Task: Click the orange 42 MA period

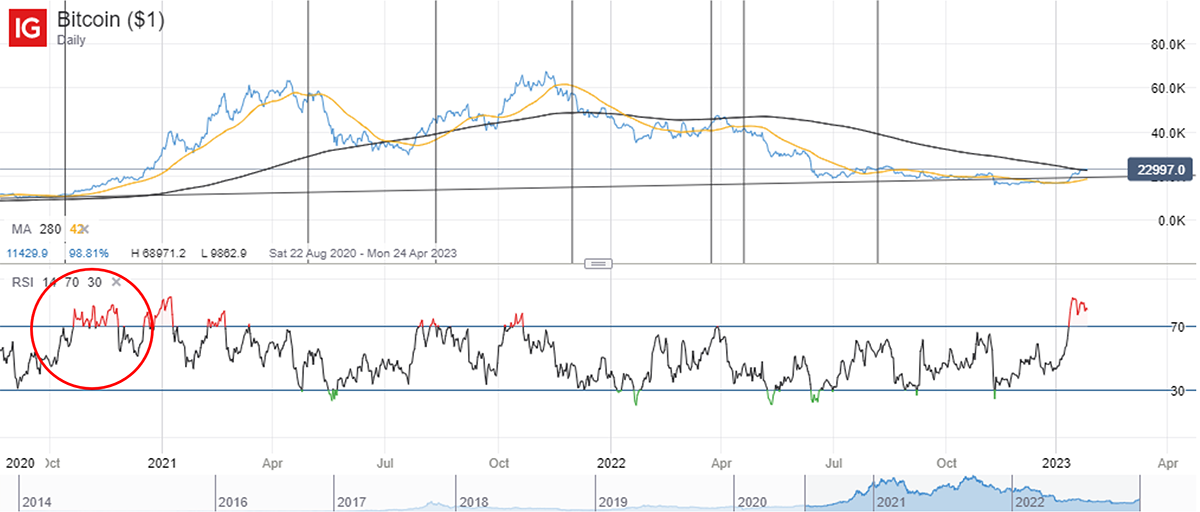Action: coord(76,229)
